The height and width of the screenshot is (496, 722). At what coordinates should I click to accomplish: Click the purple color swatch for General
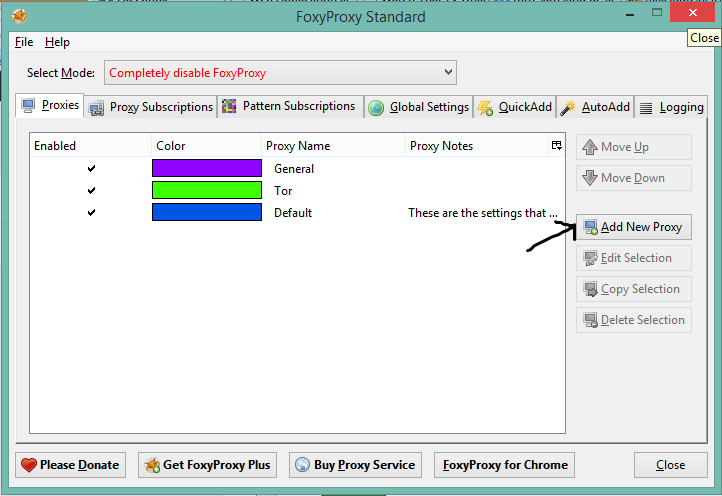pos(207,168)
